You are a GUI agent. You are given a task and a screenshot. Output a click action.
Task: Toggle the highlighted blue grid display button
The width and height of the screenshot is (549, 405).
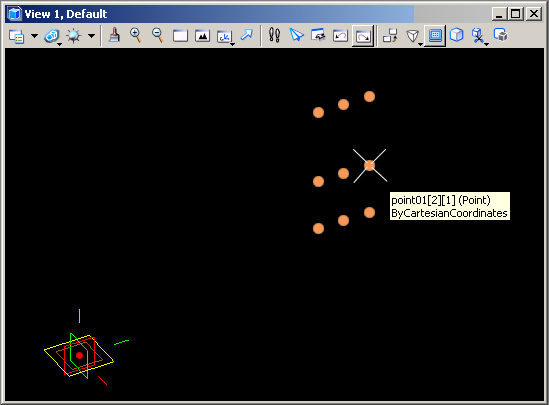[x=435, y=36]
